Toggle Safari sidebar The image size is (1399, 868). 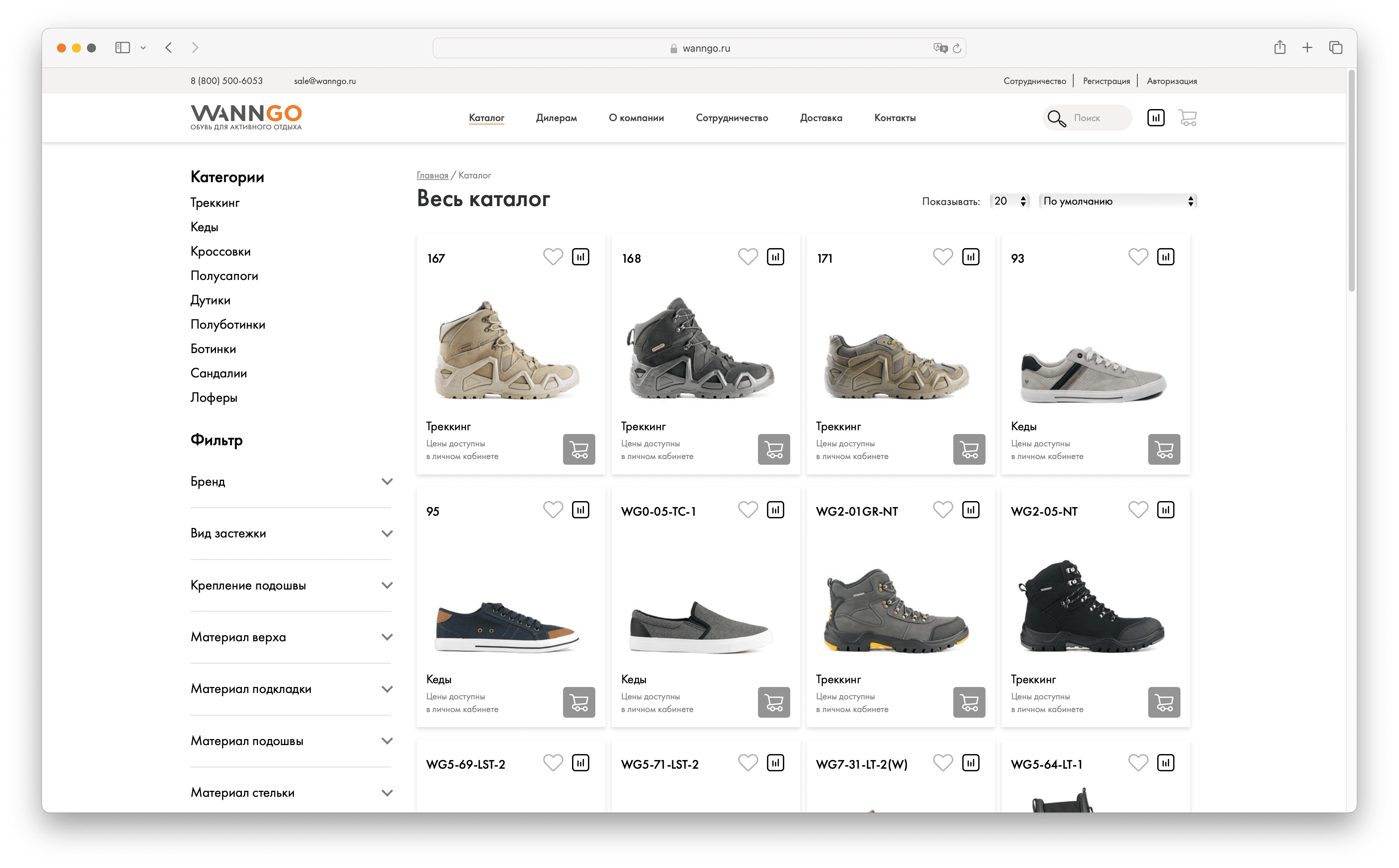pyautogui.click(x=122, y=48)
